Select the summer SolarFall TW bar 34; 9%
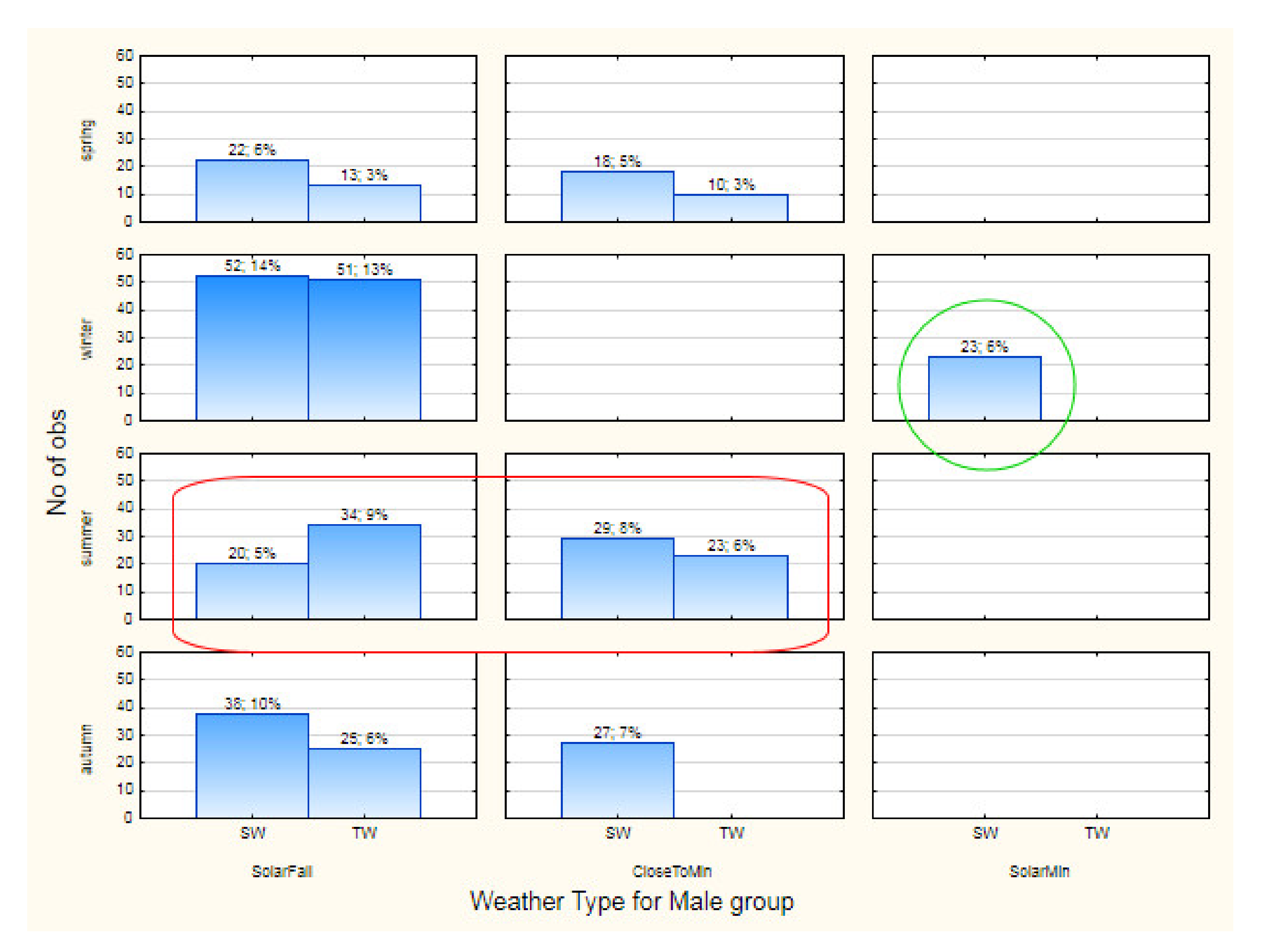This screenshot has height=952, width=1265. coord(364,572)
